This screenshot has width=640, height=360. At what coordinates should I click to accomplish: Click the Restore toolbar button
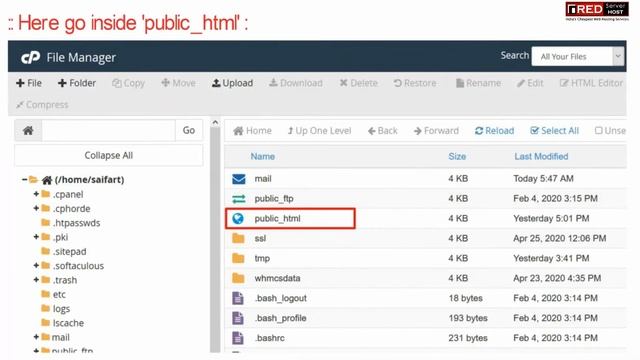coord(415,83)
